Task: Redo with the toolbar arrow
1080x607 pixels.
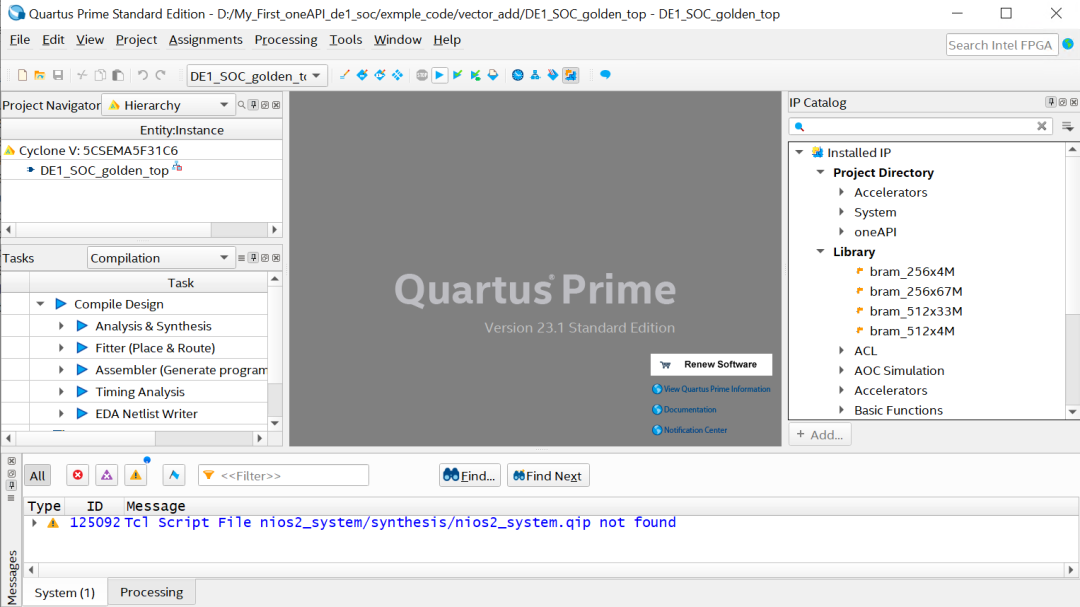Action: click(x=160, y=75)
